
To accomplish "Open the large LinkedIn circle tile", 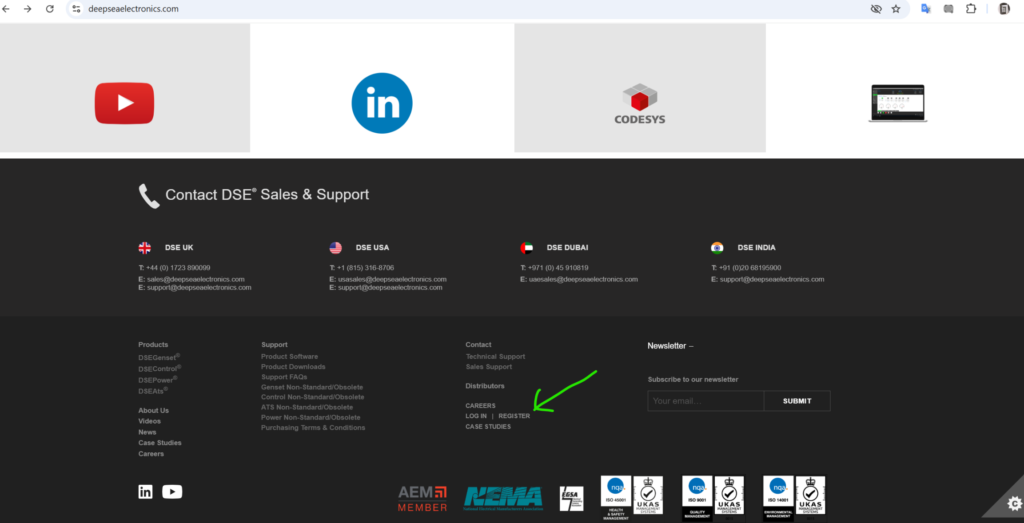I will [x=382, y=103].
